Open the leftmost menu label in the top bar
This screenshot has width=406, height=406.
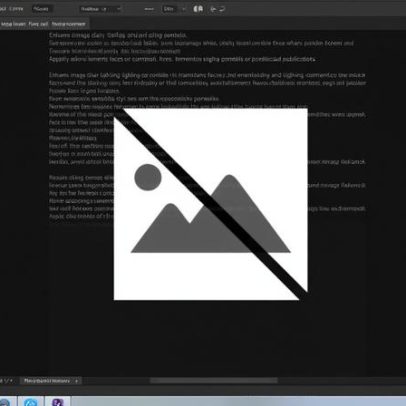click(x=3, y=9)
